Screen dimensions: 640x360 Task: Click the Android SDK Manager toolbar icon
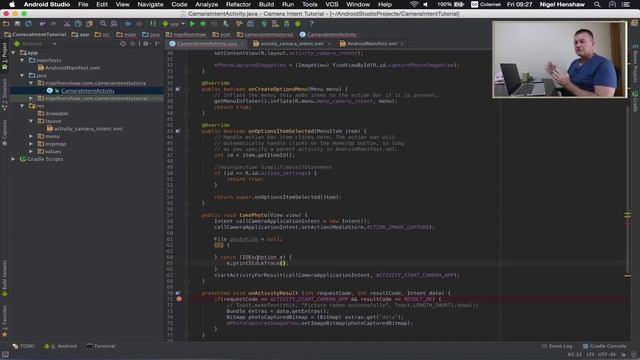tap(287, 24)
